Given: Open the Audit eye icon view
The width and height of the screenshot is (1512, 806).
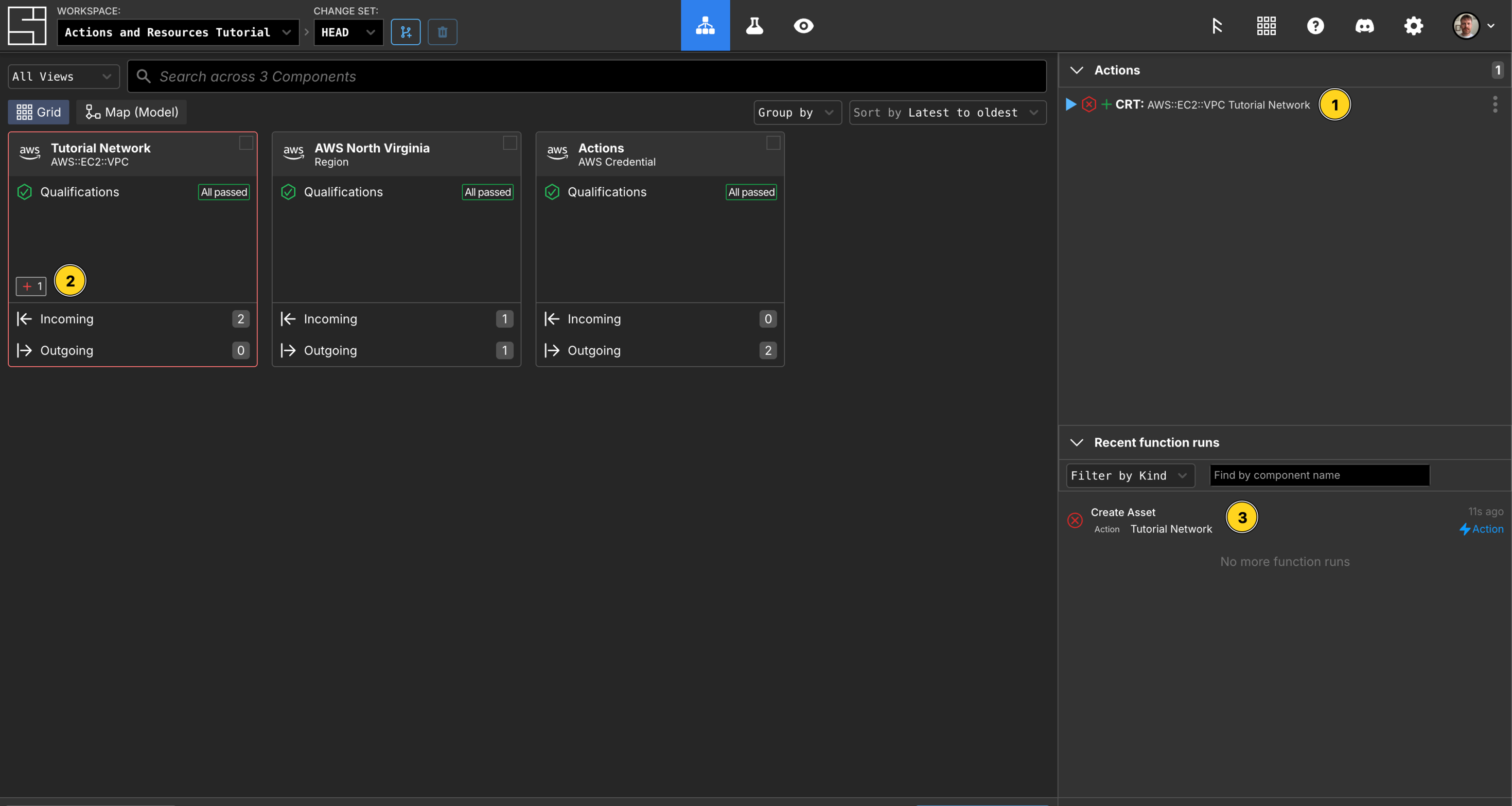Looking at the screenshot, I should (803, 25).
